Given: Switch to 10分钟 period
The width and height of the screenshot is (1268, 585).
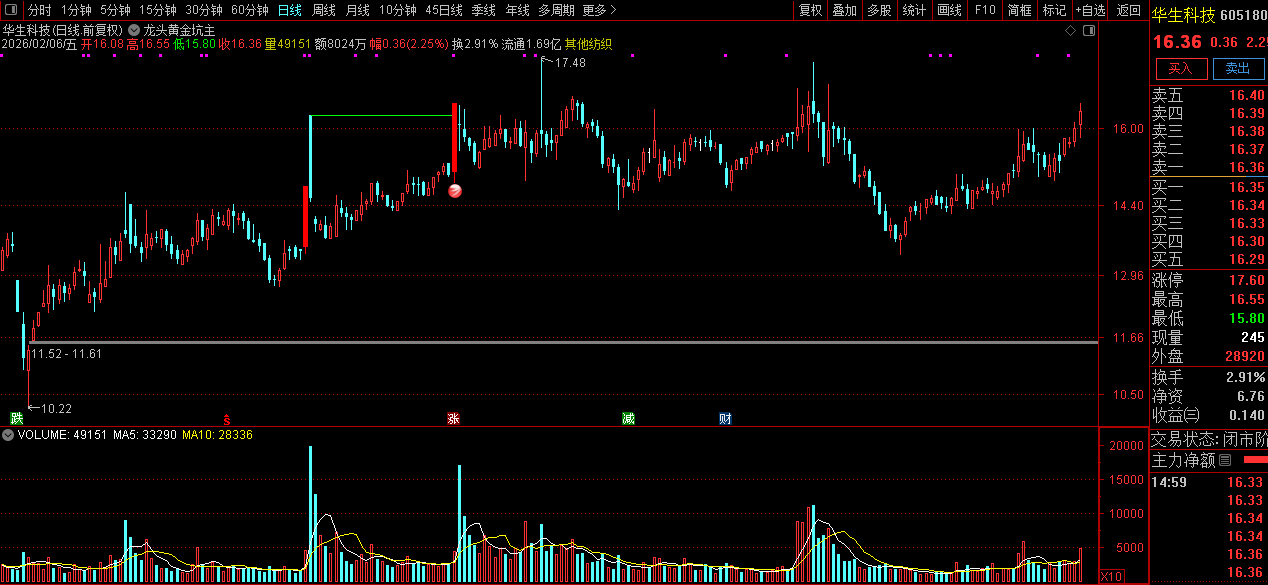Looking at the screenshot, I should (x=398, y=10).
